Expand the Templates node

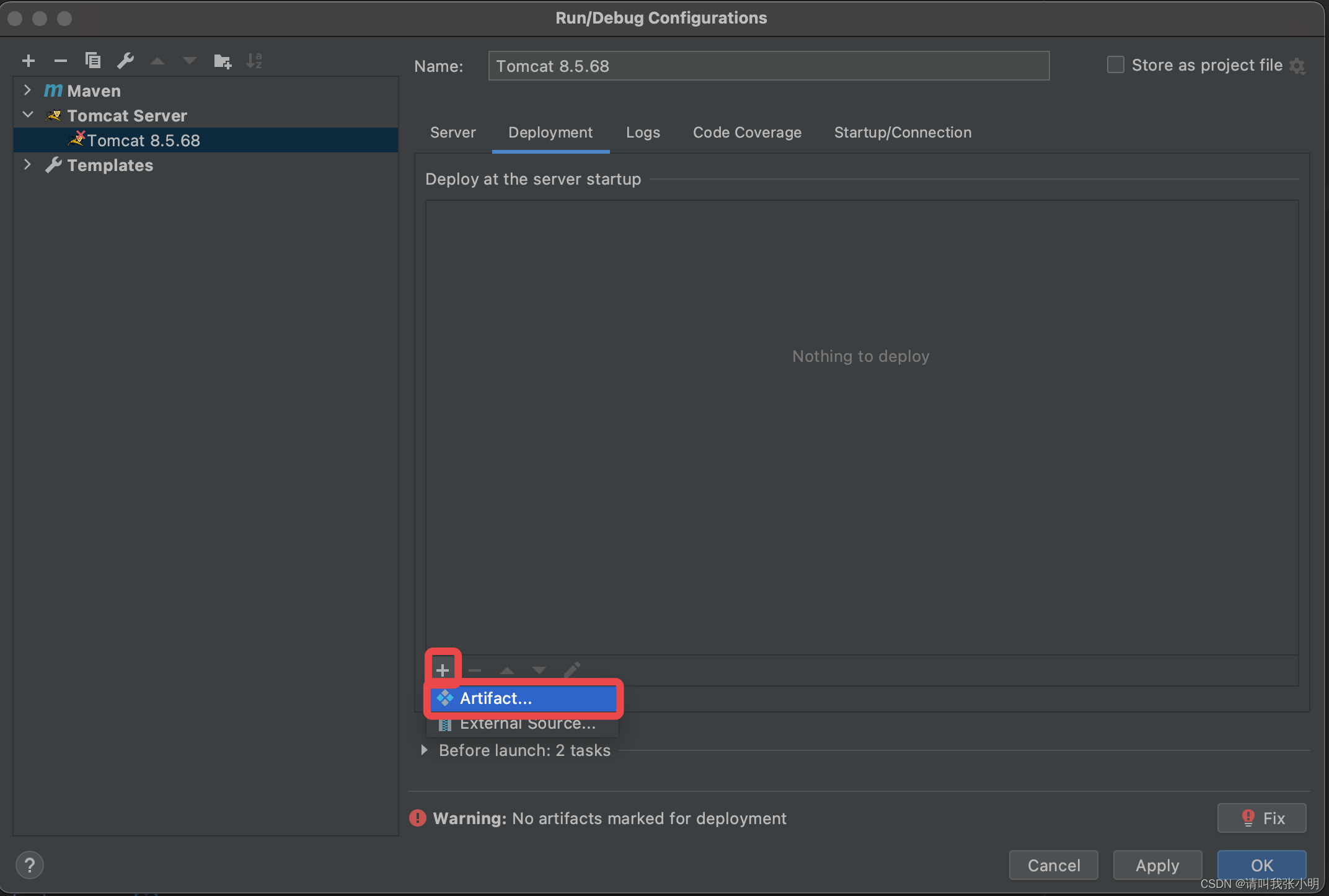point(27,165)
